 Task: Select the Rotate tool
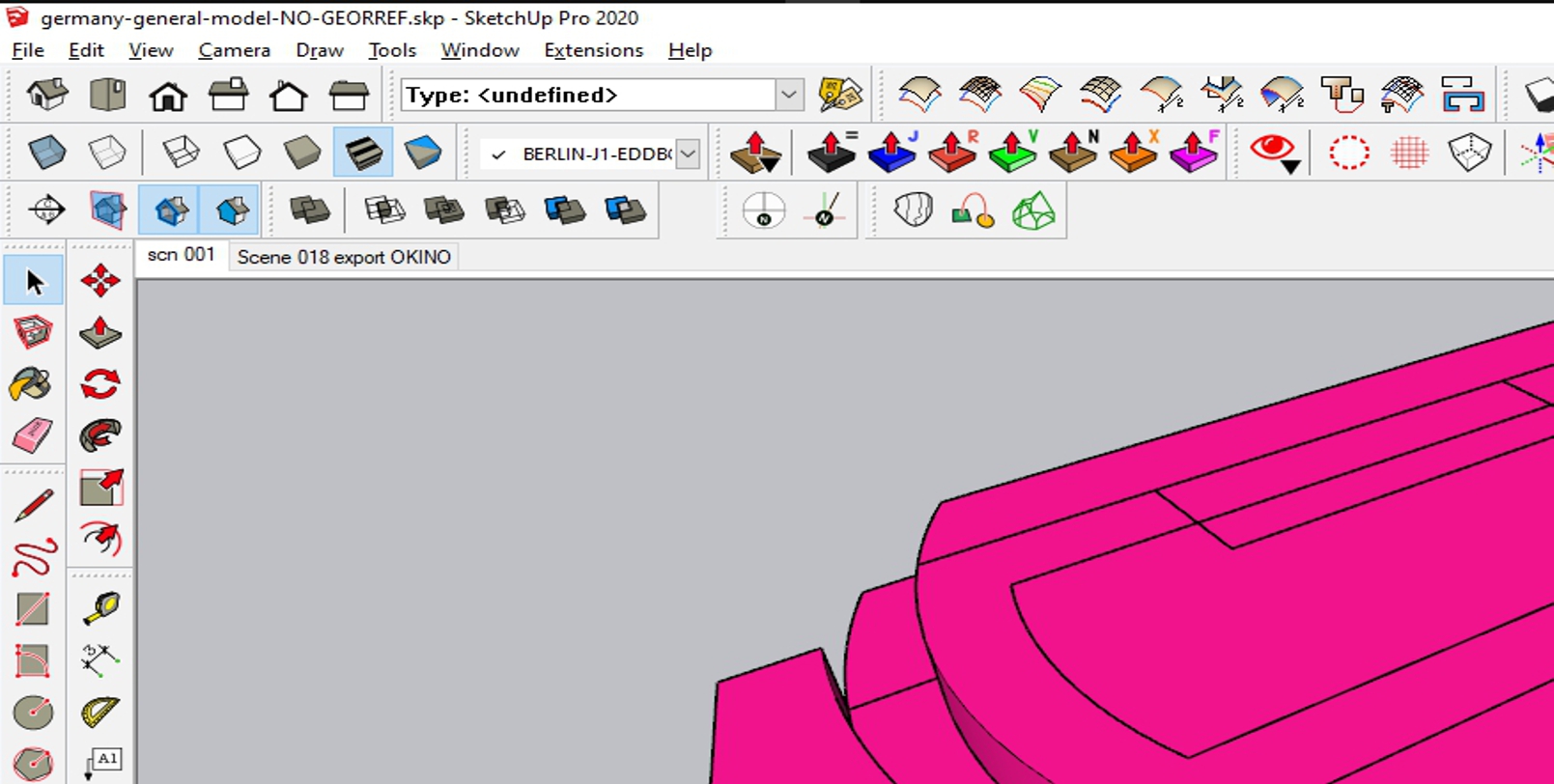(100, 384)
